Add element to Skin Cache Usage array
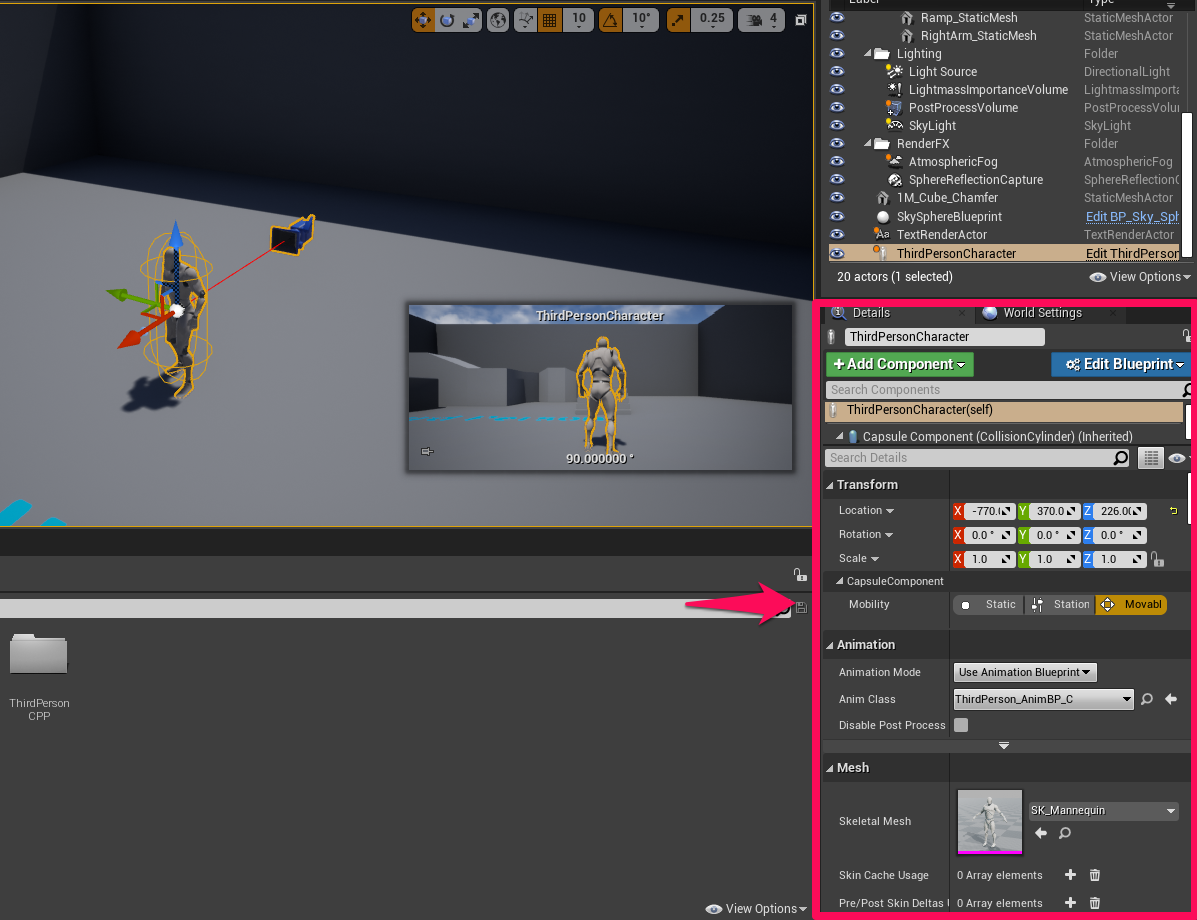 click(x=1070, y=875)
